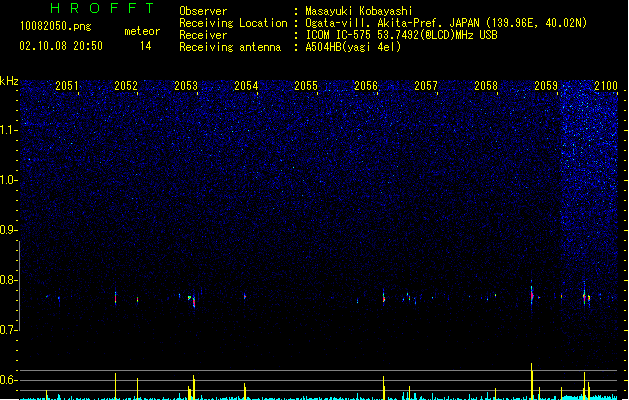Click the 2051 time marker
The width and height of the screenshot is (629, 400).
coord(67,86)
